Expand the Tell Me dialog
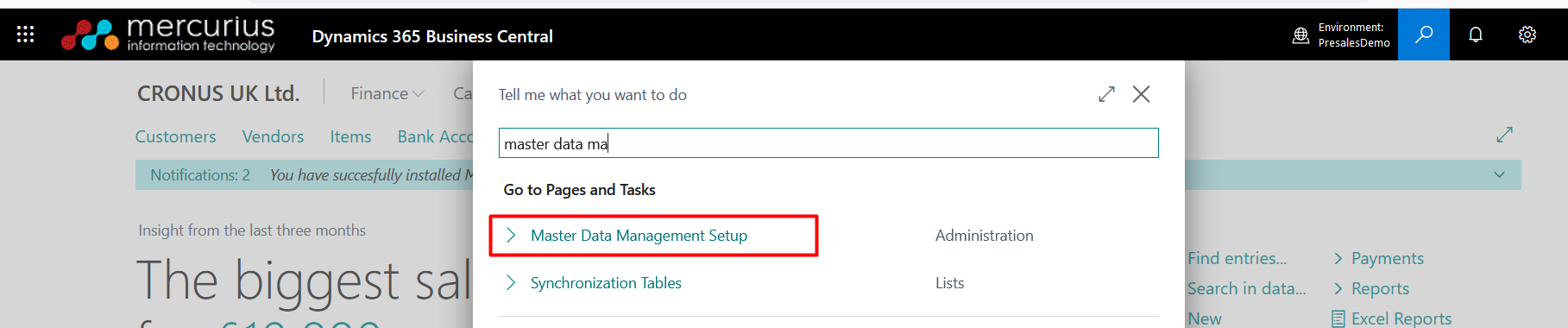Viewport: 1568px width, 328px height. point(1106,94)
